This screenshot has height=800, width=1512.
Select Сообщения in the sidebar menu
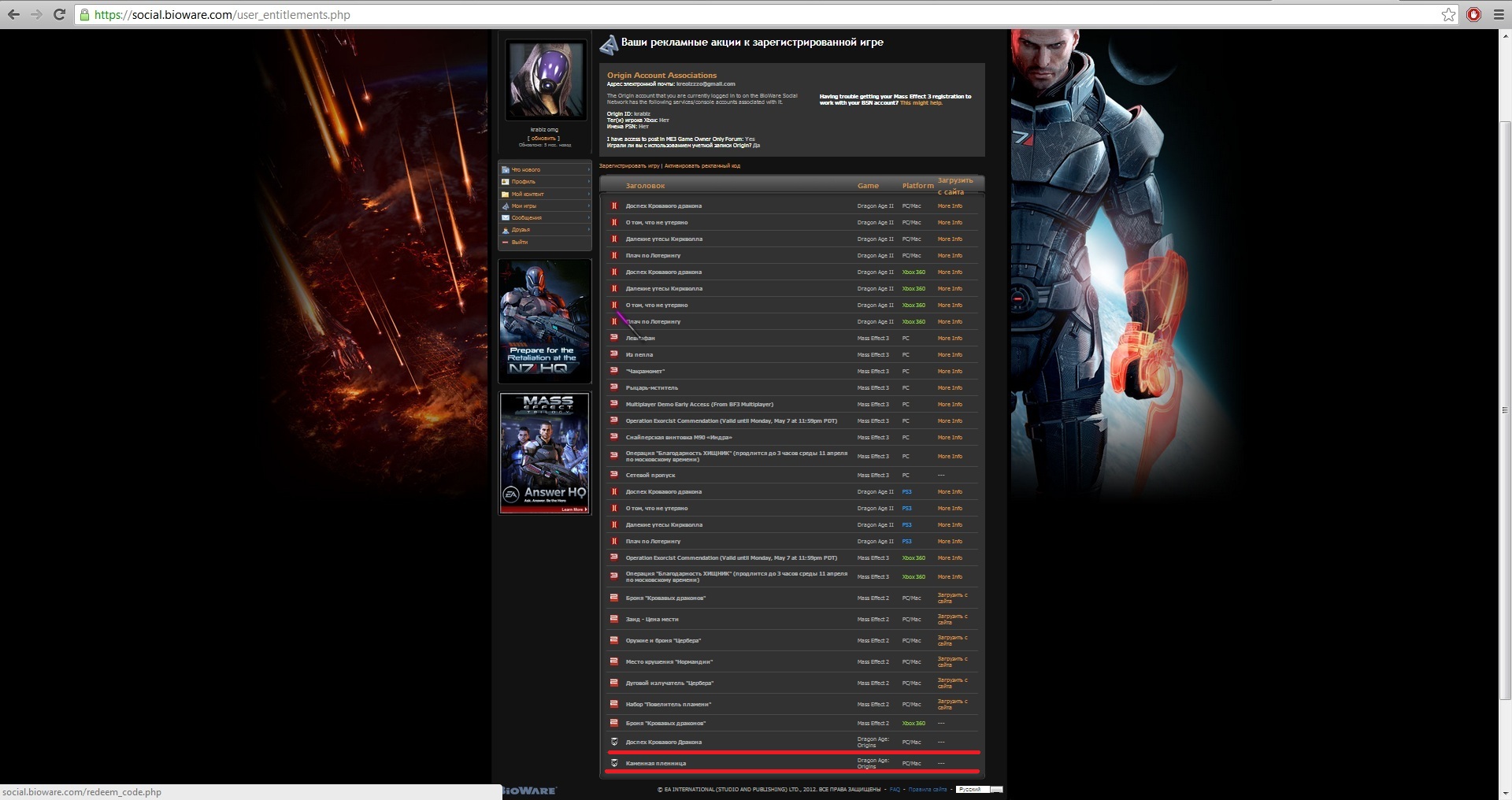point(526,218)
